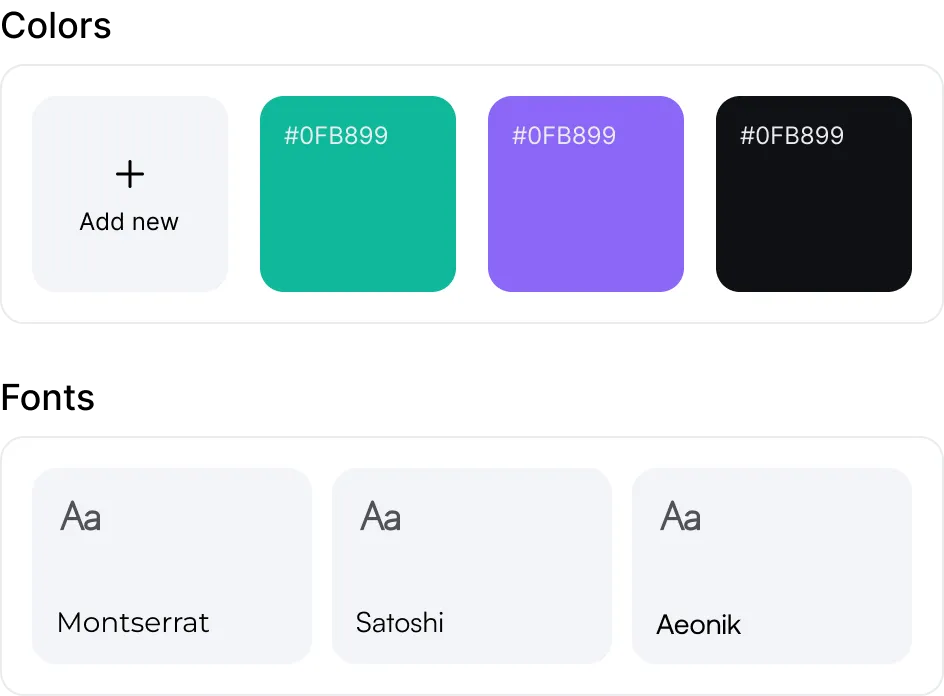Image resolution: width=944 pixels, height=696 pixels.
Task: Choose the Montserrat font card
Action: point(172,570)
